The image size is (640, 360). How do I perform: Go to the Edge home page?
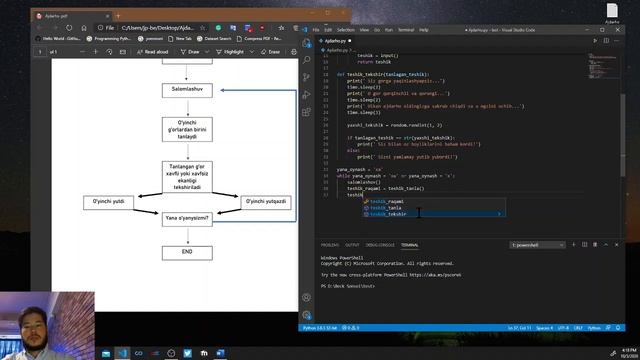[84, 28]
